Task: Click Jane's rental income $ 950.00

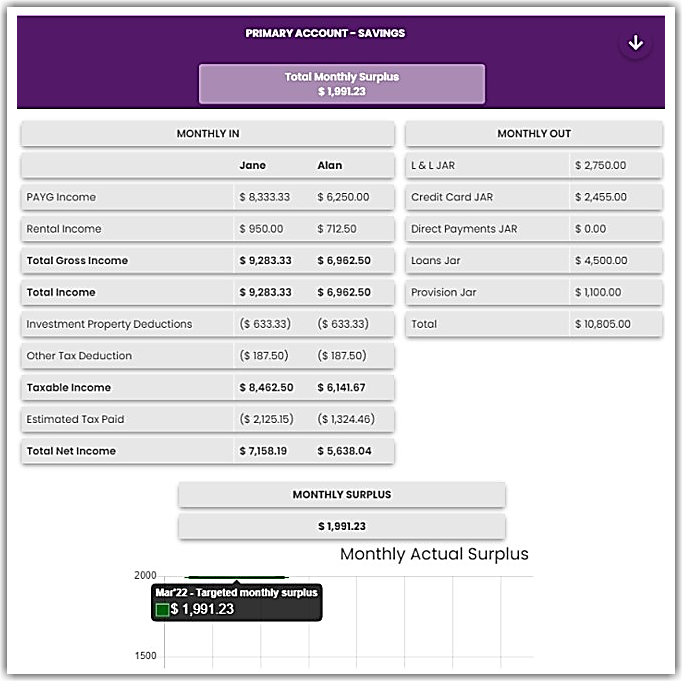Action: click(x=261, y=229)
